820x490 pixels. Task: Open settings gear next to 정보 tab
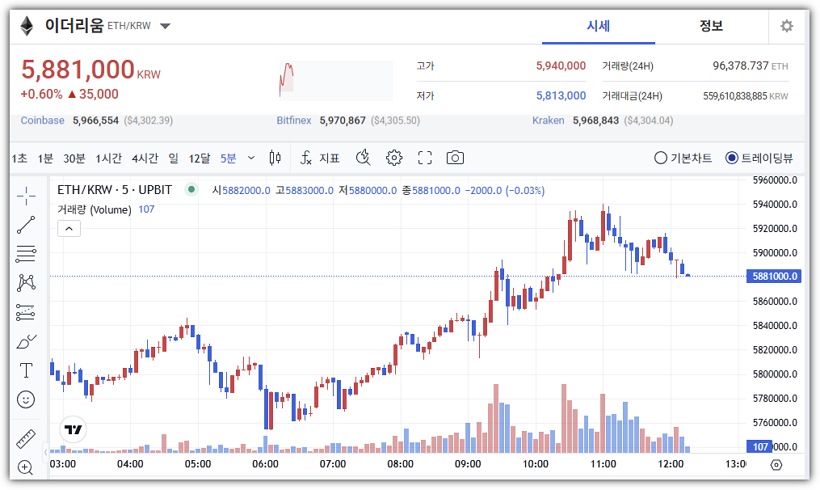point(787,26)
